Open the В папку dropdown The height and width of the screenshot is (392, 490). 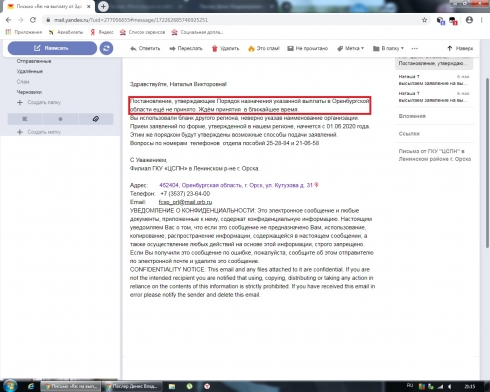click(388, 48)
